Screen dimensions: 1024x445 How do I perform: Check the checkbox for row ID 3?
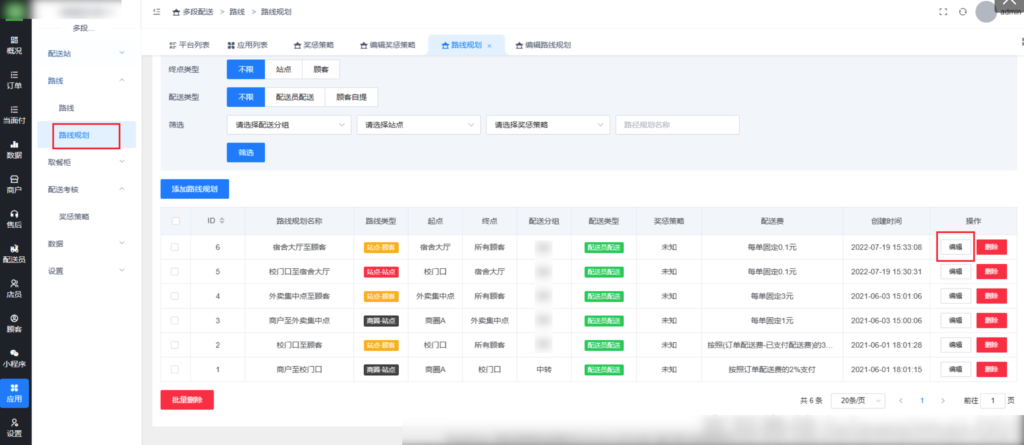pyautogui.click(x=175, y=320)
